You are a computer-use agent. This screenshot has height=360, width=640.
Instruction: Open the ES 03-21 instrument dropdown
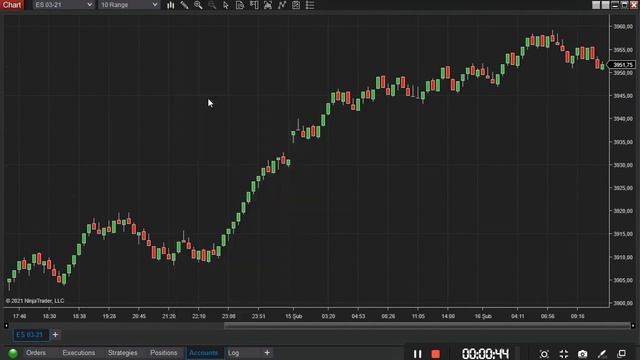63,5
